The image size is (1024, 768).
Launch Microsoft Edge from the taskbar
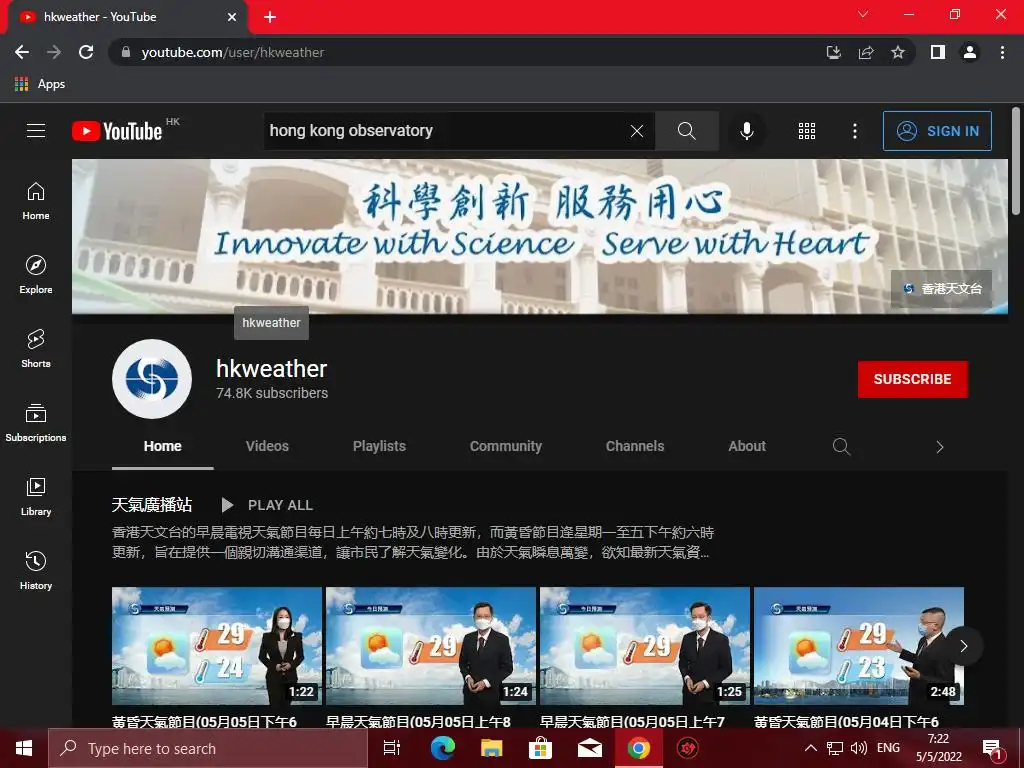tap(443, 748)
